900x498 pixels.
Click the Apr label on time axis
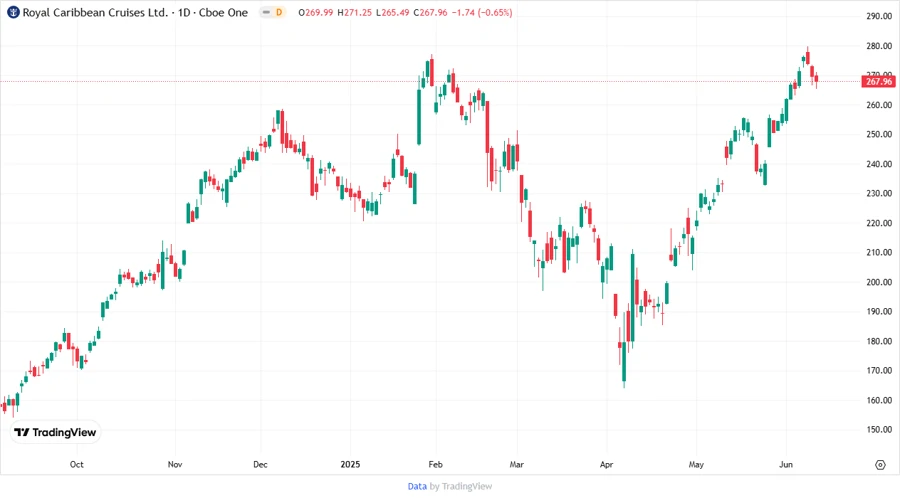point(606,464)
